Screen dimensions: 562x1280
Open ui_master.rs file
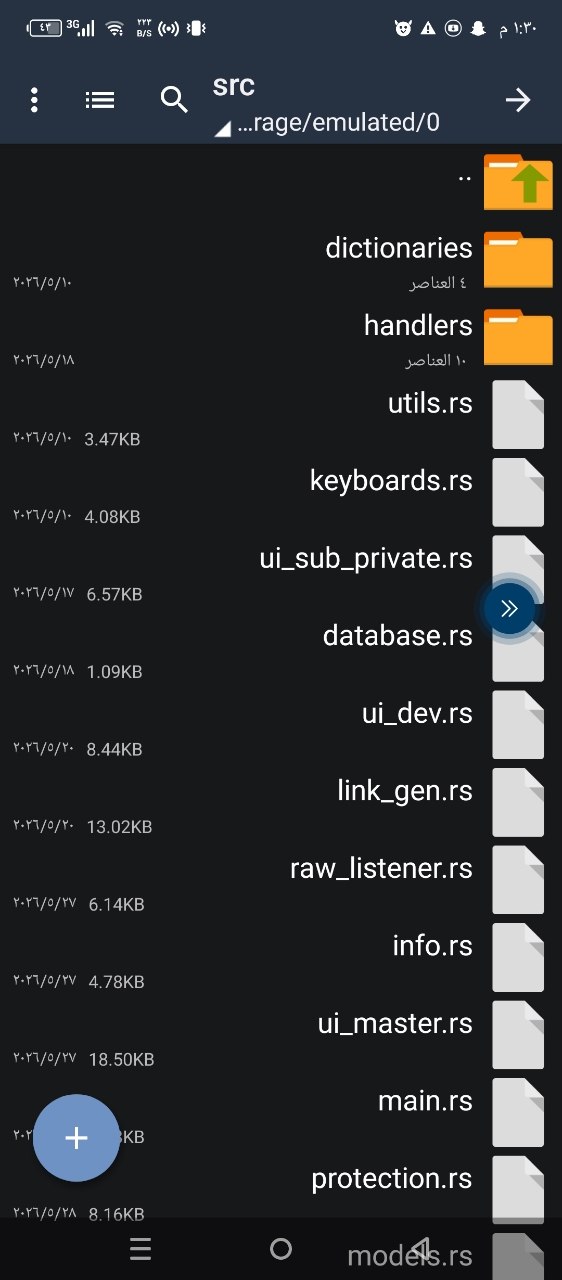coord(281,1035)
